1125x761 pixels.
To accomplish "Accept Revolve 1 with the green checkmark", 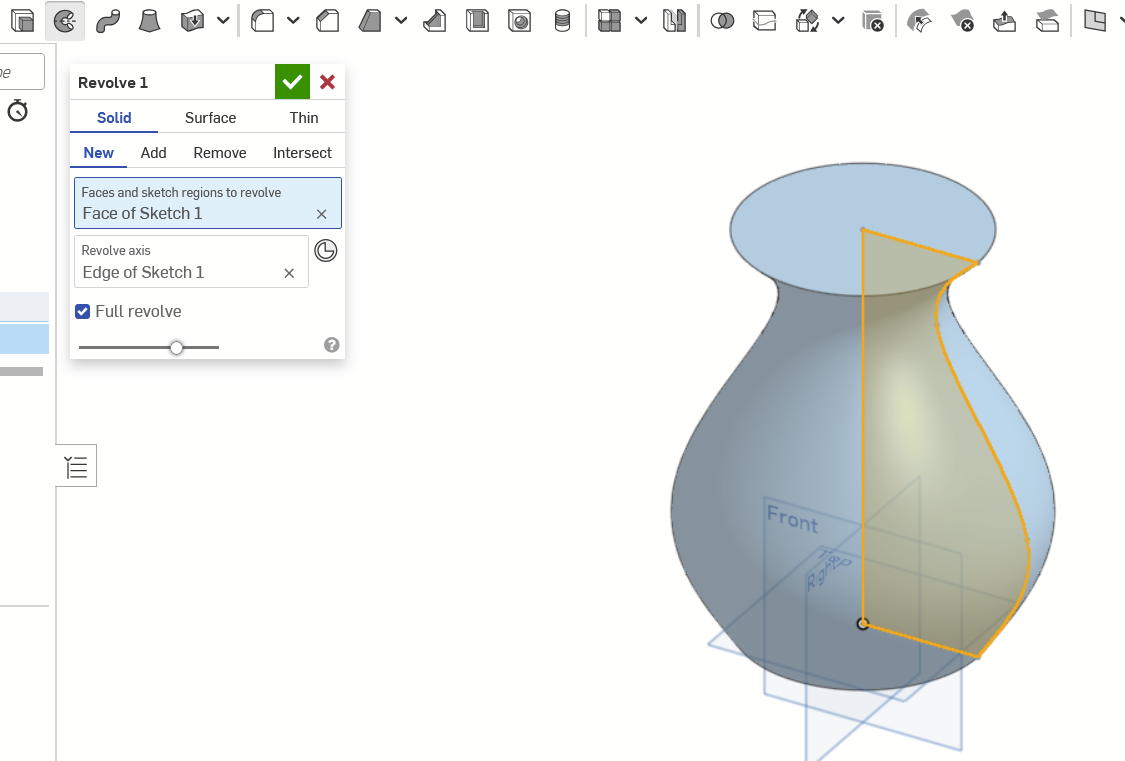I will (292, 82).
